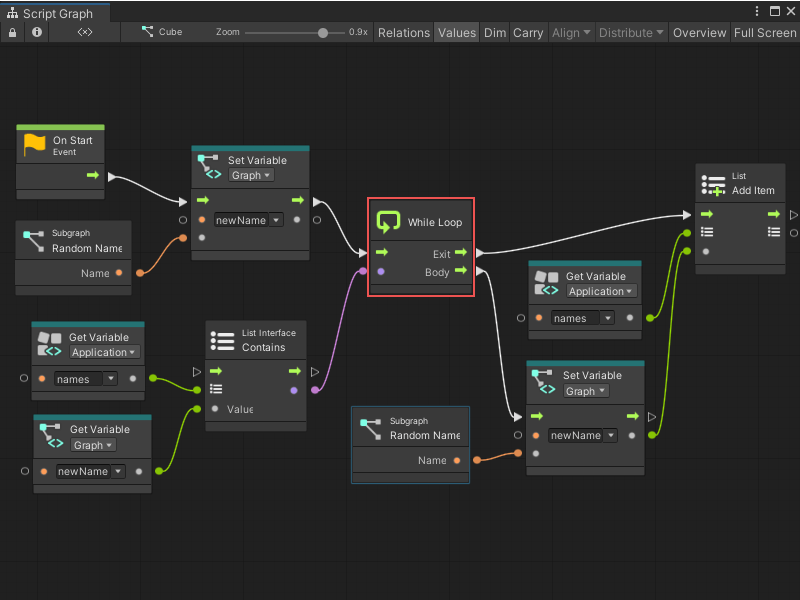Activate Full Screen mode
Viewport: 800px width, 600px height.
765,32
